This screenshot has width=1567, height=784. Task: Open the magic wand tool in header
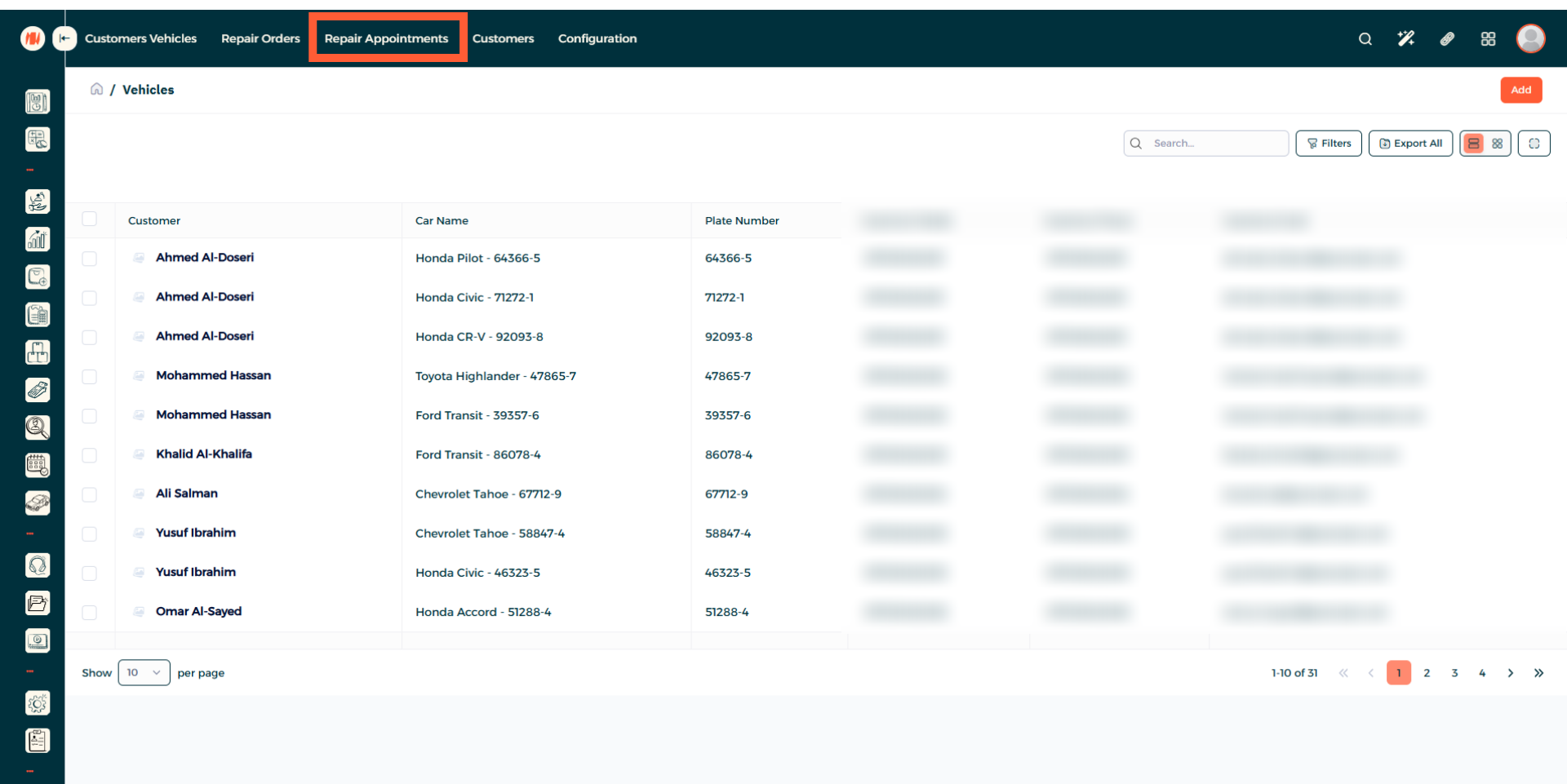pyautogui.click(x=1405, y=39)
